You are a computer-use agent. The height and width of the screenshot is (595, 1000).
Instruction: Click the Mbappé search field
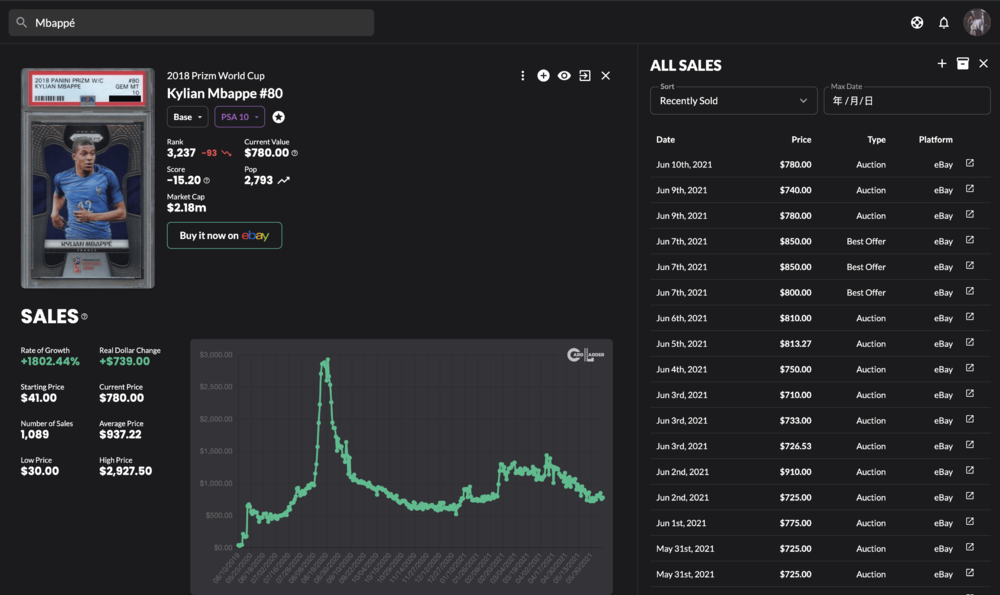(191, 22)
